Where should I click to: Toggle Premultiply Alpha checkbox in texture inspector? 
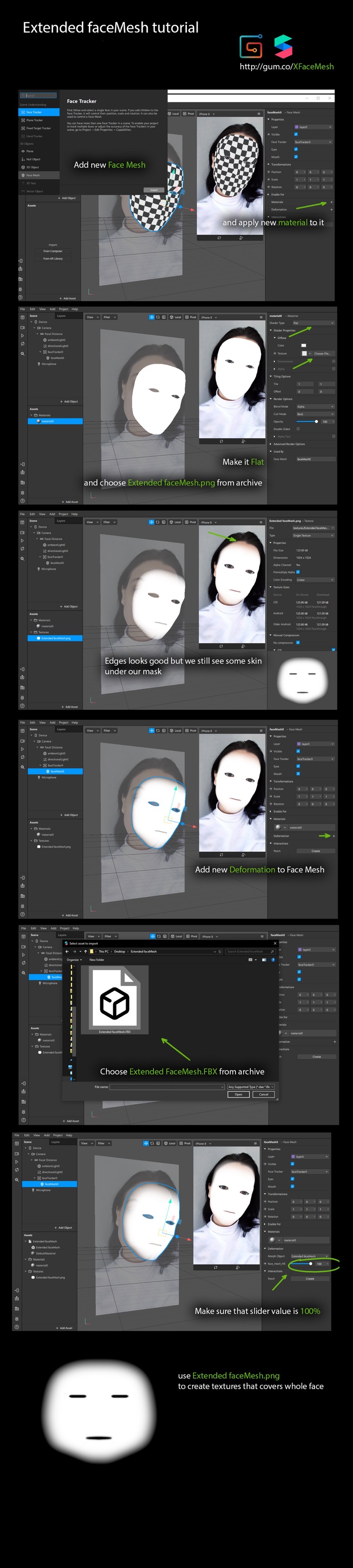click(x=298, y=572)
